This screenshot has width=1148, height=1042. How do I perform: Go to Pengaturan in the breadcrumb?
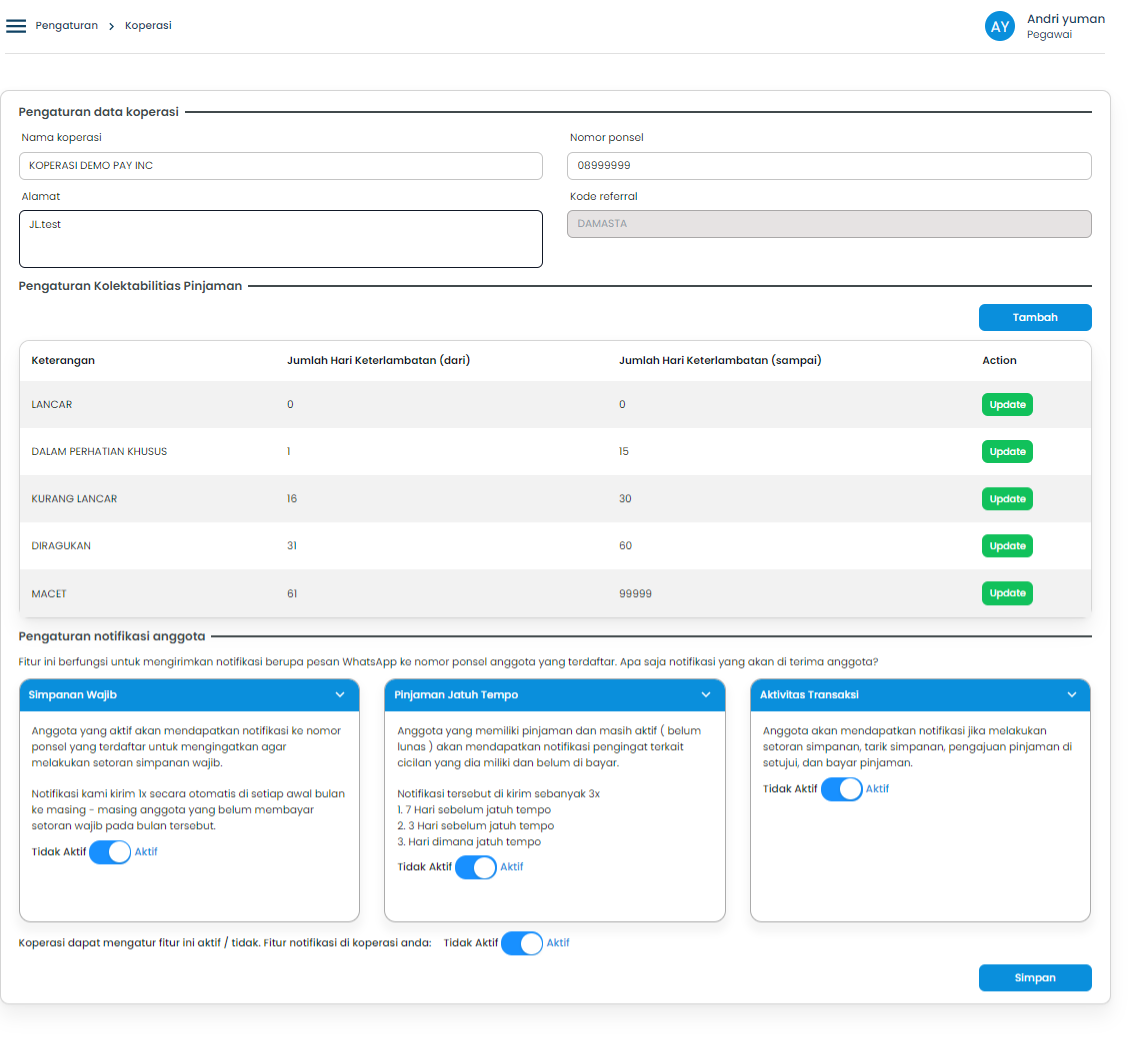[66, 26]
